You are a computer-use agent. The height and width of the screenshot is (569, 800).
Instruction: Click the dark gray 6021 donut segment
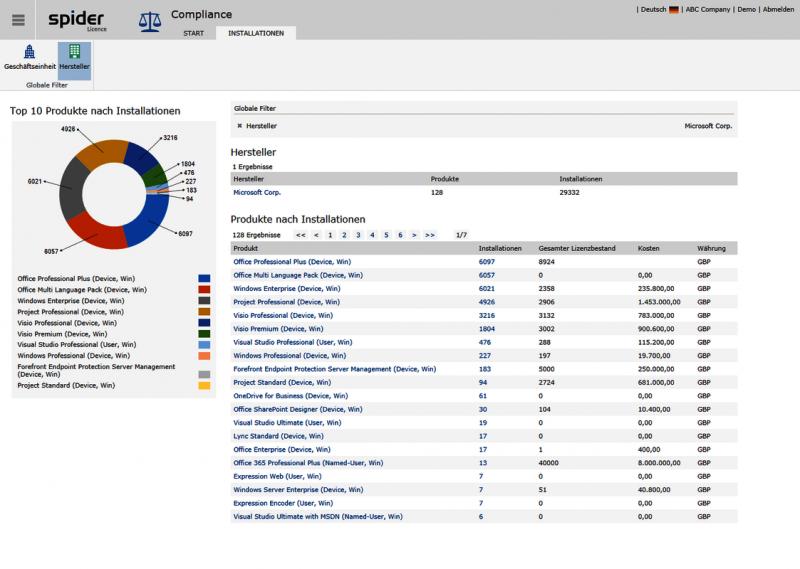point(71,188)
